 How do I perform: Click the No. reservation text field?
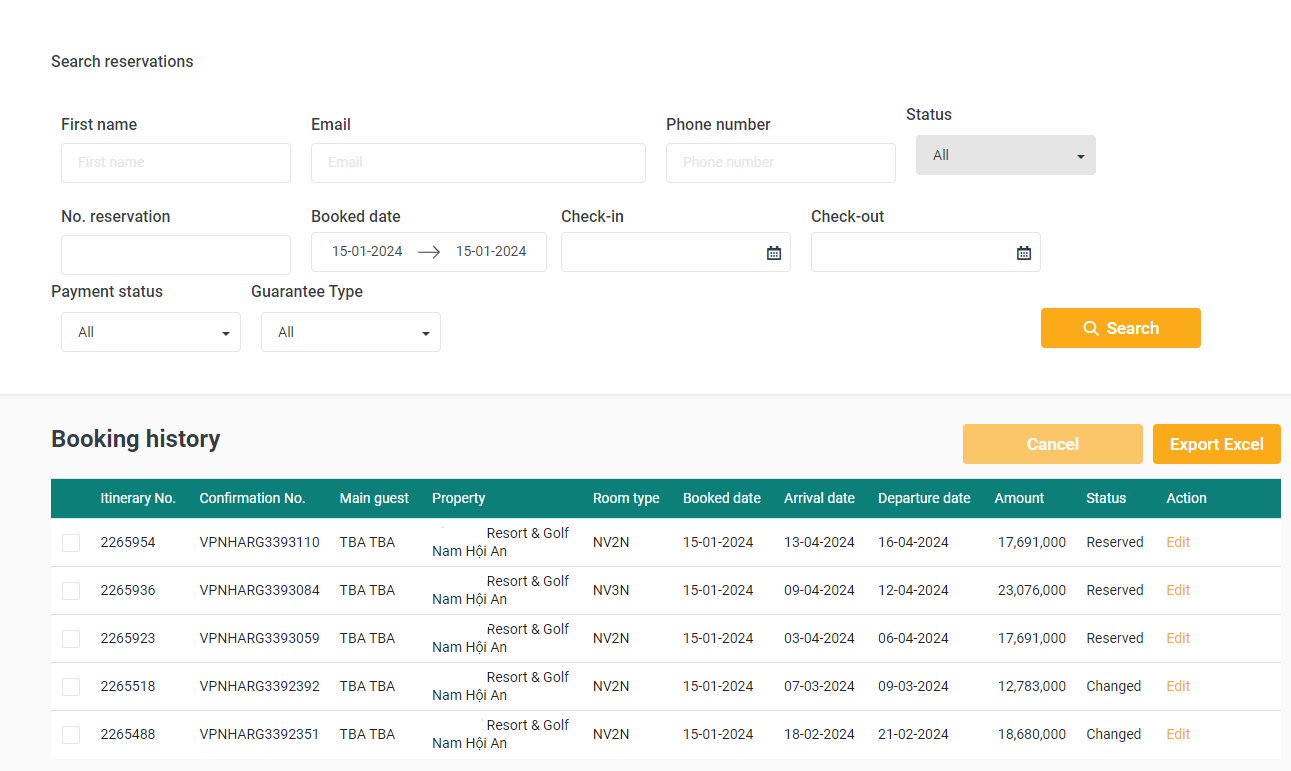pos(176,255)
